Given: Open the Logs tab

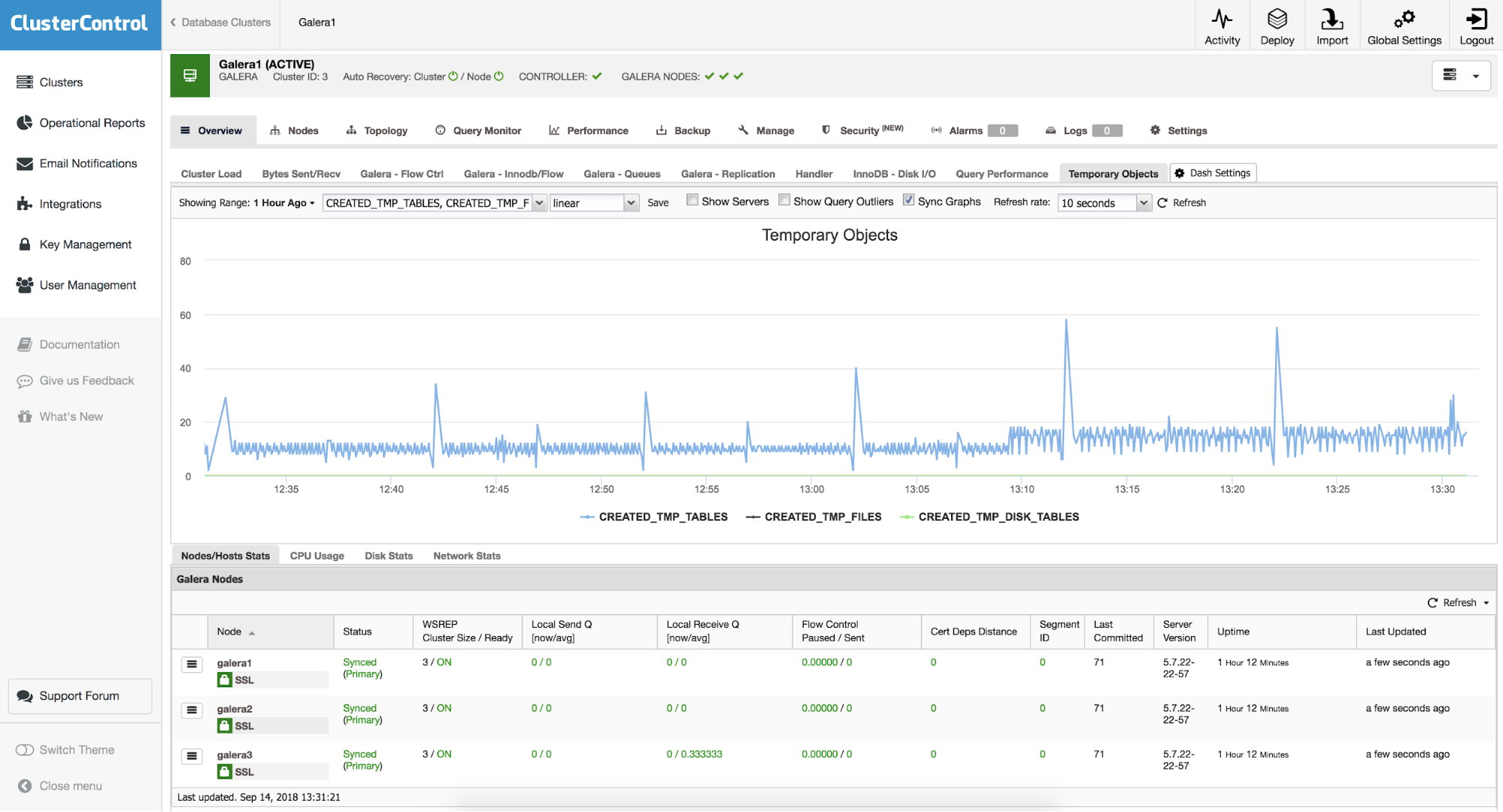Looking at the screenshot, I should click(x=1083, y=130).
